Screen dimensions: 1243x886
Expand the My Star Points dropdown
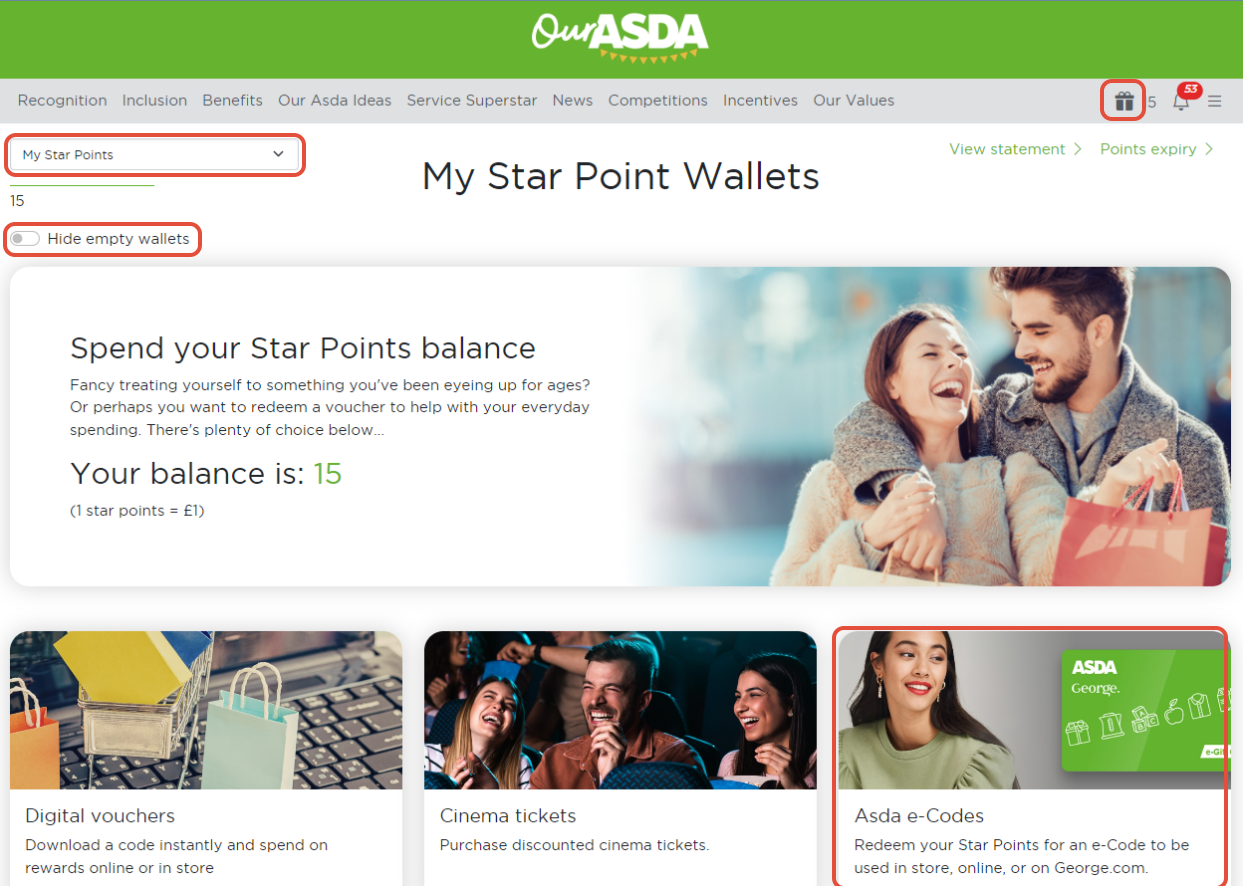154,155
